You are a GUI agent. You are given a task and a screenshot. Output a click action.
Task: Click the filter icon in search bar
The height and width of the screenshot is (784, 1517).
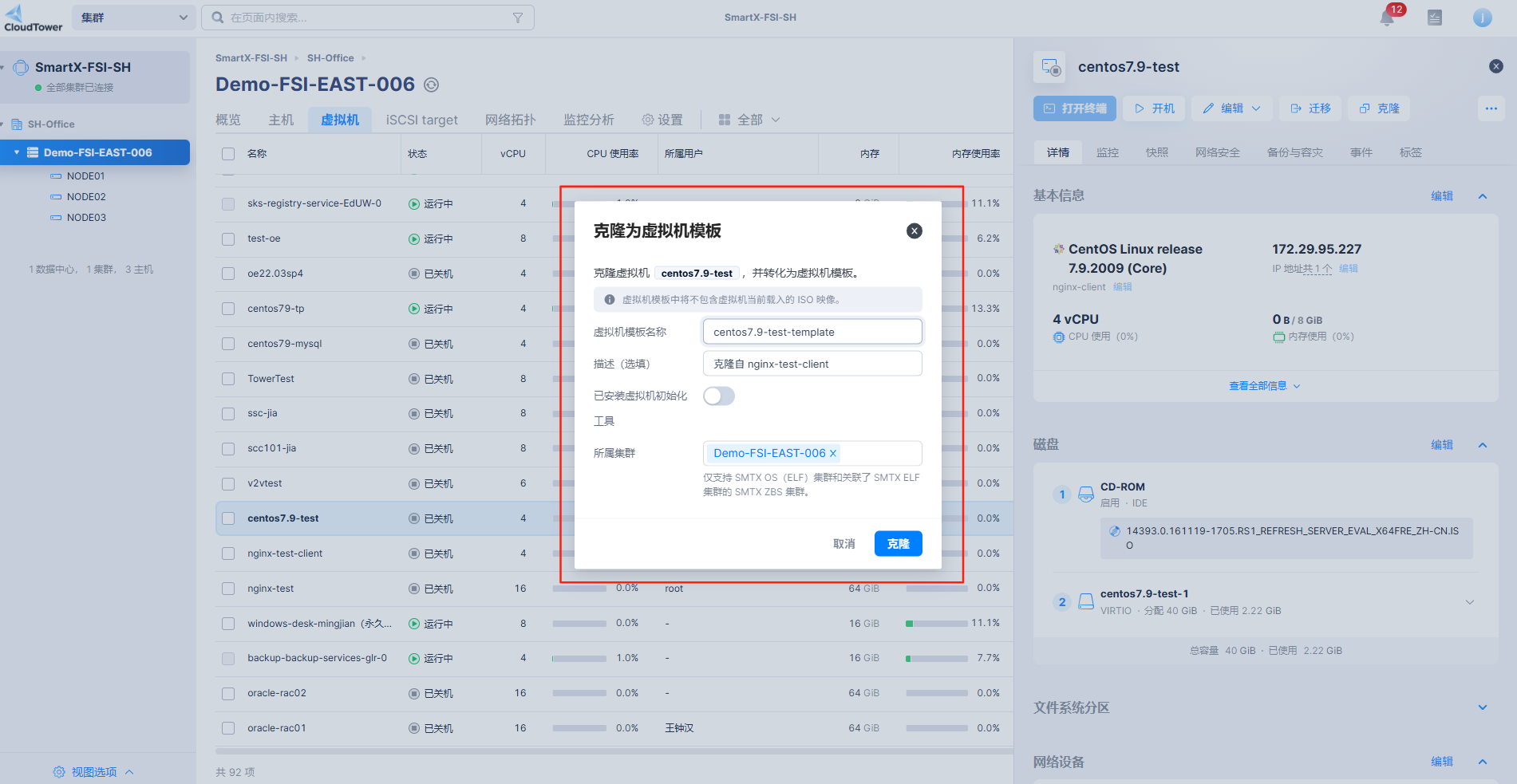click(517, 18)
